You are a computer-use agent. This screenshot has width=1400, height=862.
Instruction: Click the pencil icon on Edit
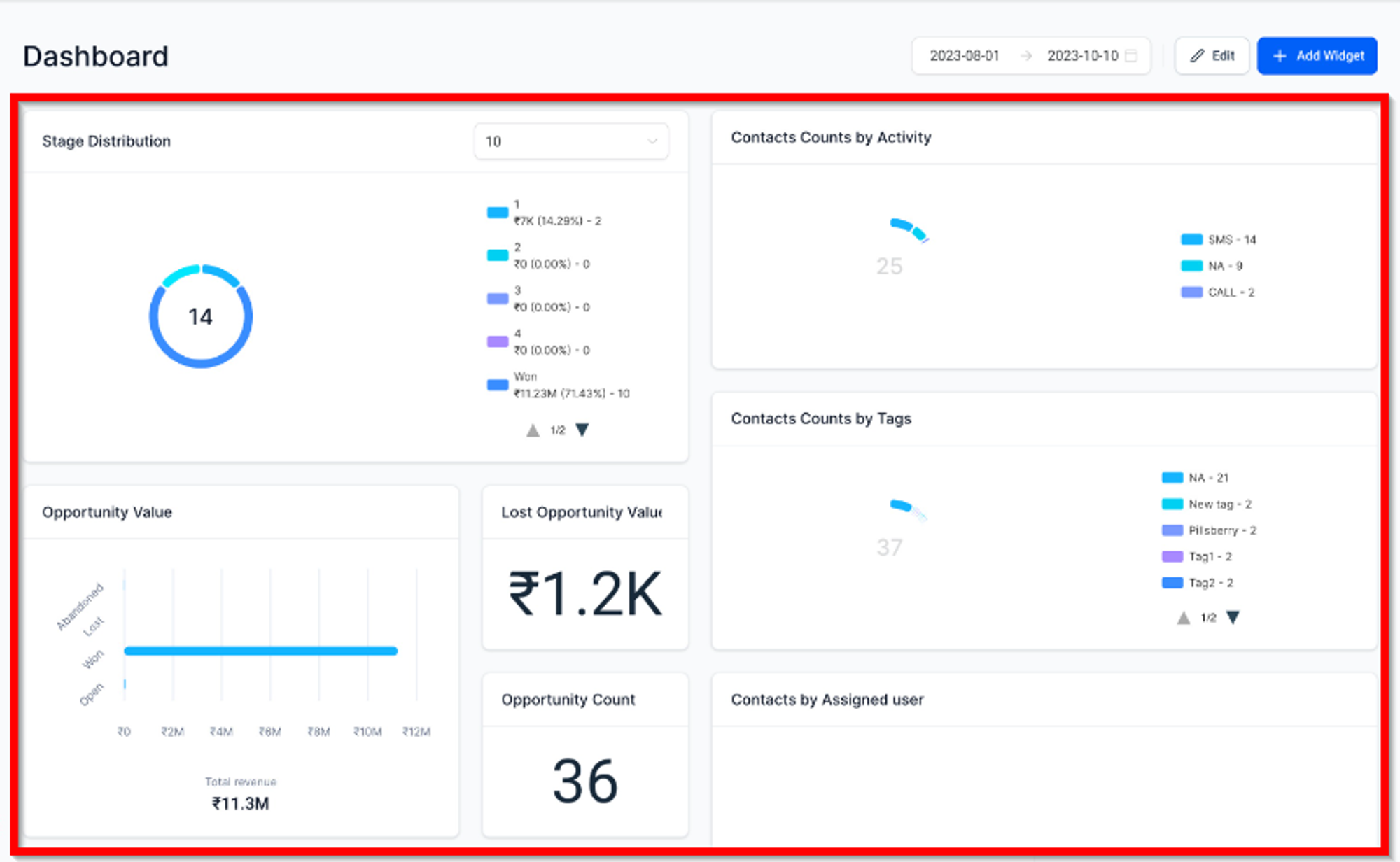[x=1198, y=56]
